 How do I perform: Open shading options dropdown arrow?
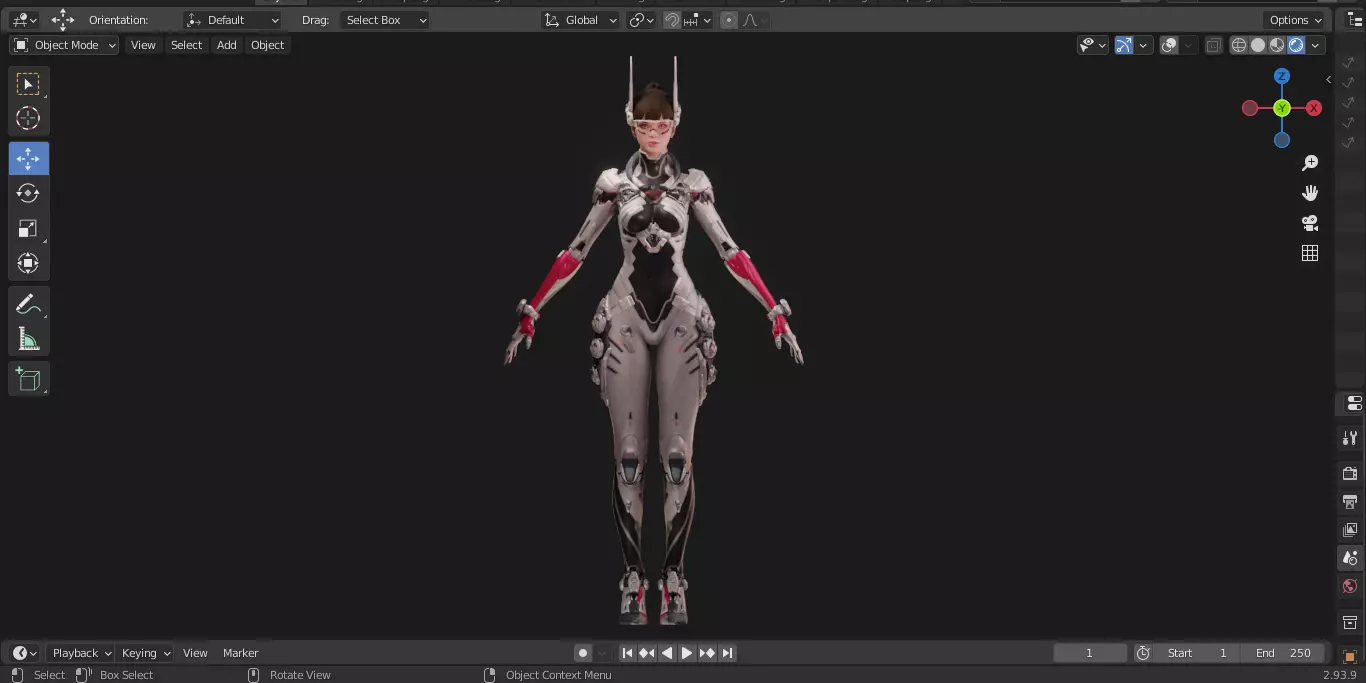[x=1316, y=45]
